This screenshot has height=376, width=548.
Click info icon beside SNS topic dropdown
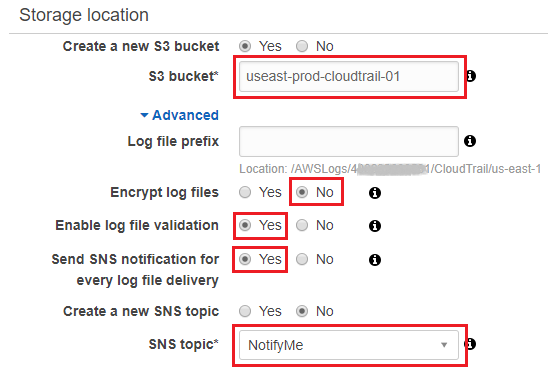471,344
